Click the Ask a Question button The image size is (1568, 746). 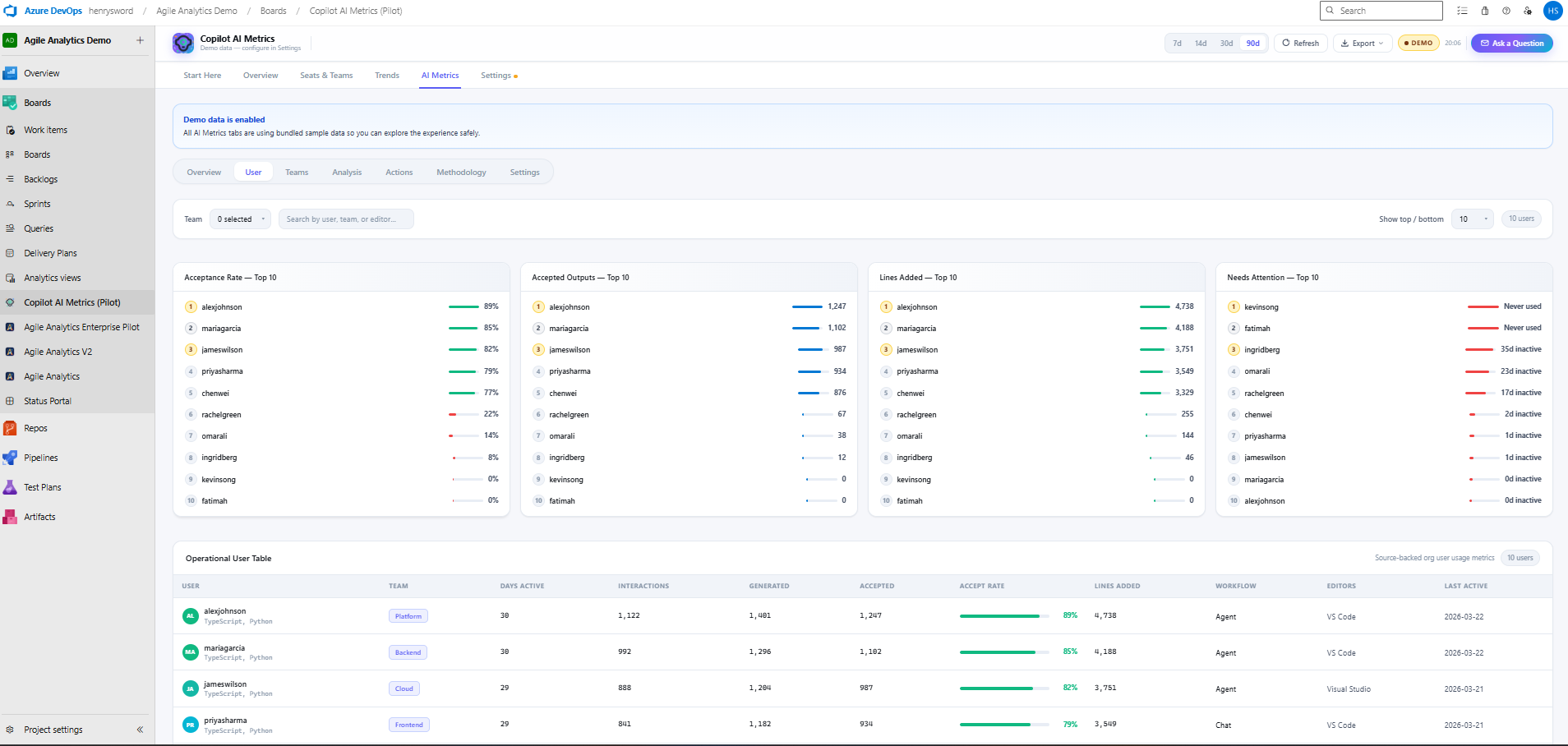click(x=1511, y=43)
